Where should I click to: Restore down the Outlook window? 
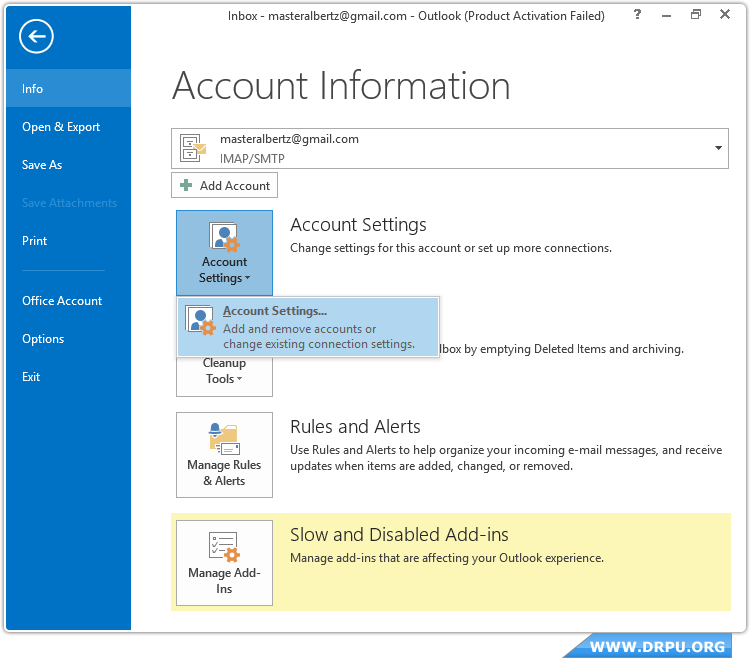coord(696,14)
